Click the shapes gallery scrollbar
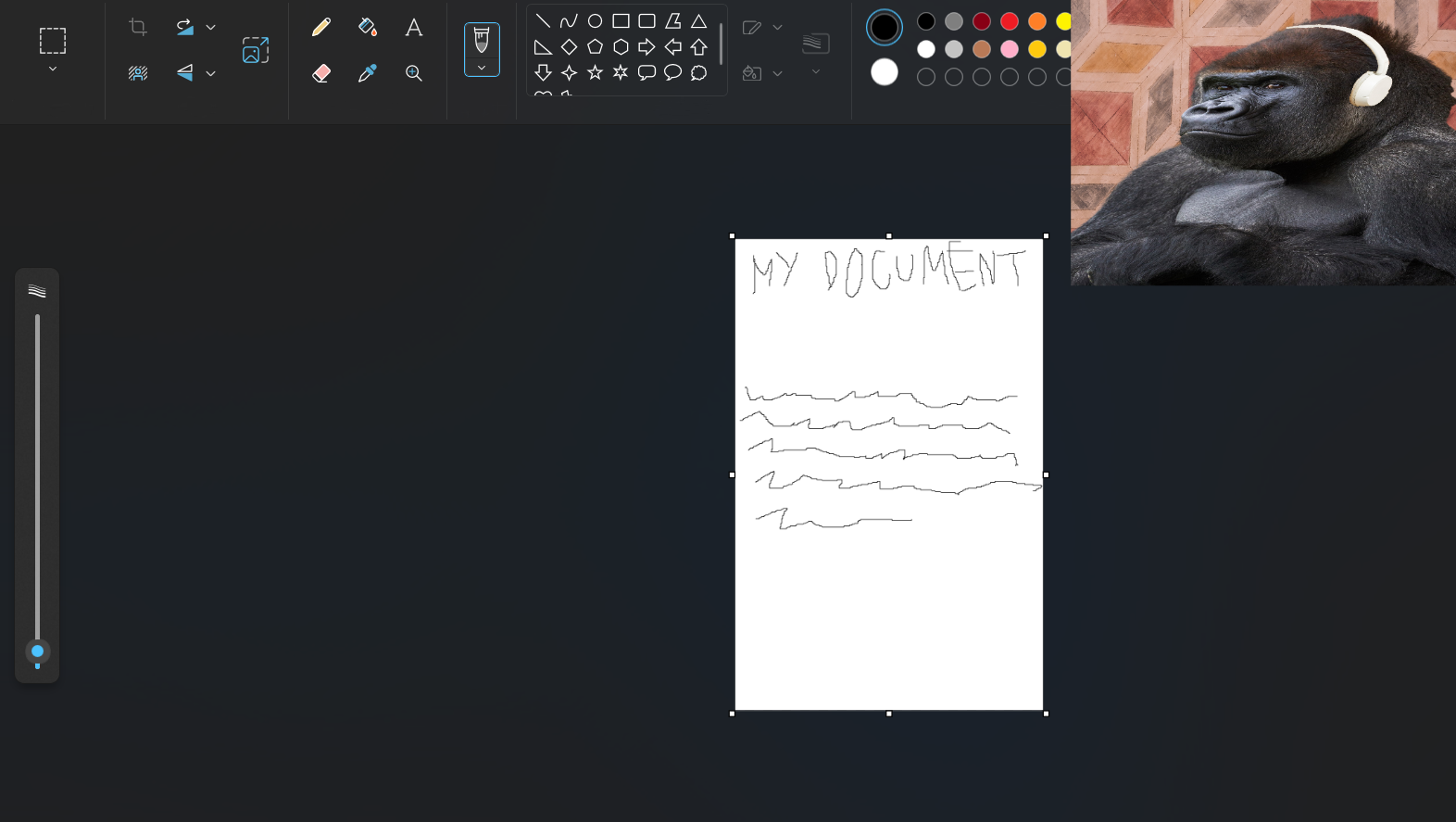Image resolution: width=1456 pixels, height=822 pixels. [721, 44]
